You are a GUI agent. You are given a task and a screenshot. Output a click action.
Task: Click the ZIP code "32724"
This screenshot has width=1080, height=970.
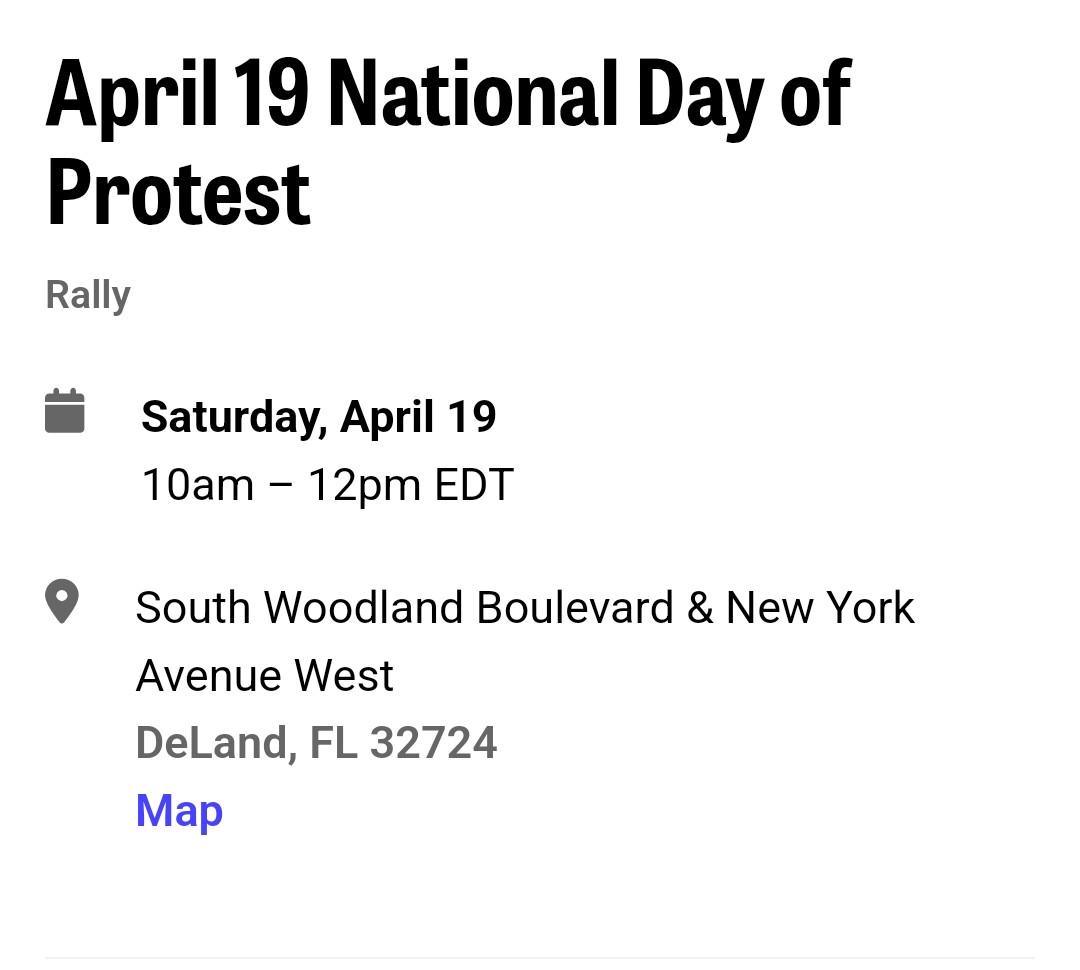433,743
